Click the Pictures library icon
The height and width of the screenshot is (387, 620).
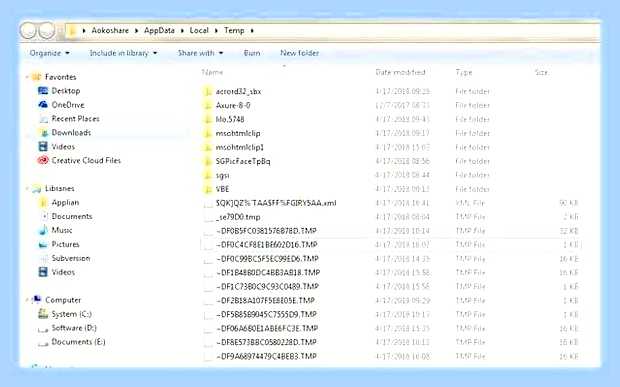(43, 245)
